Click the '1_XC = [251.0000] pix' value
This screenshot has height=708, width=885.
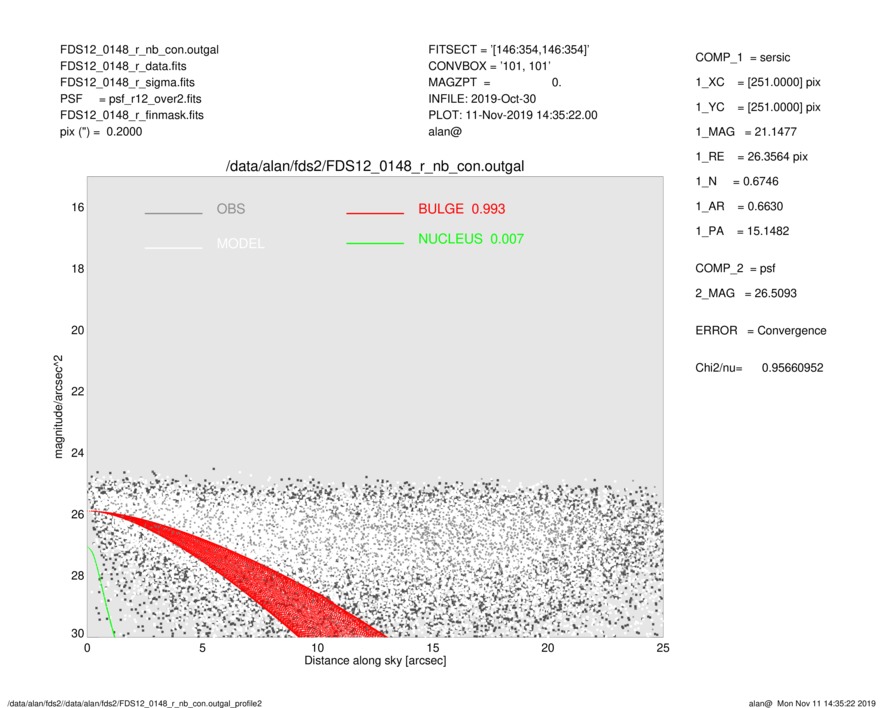point(758,82)
